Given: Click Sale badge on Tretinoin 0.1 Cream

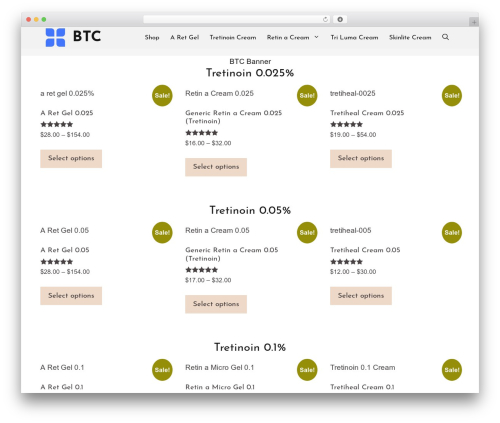Looking at the screenshot, I should (x=452, y=370).
